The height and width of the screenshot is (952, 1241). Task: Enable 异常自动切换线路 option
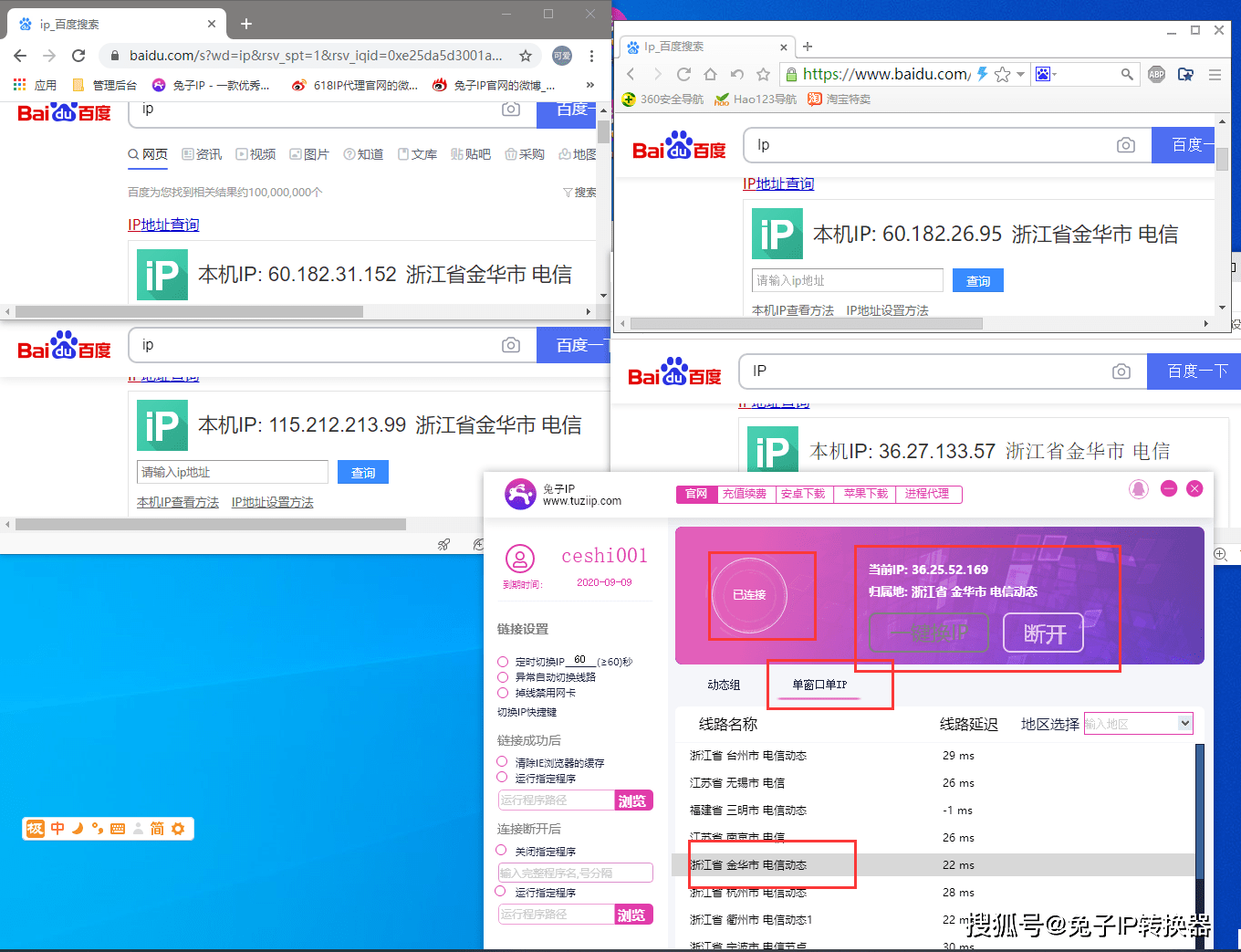pos(503,677)
